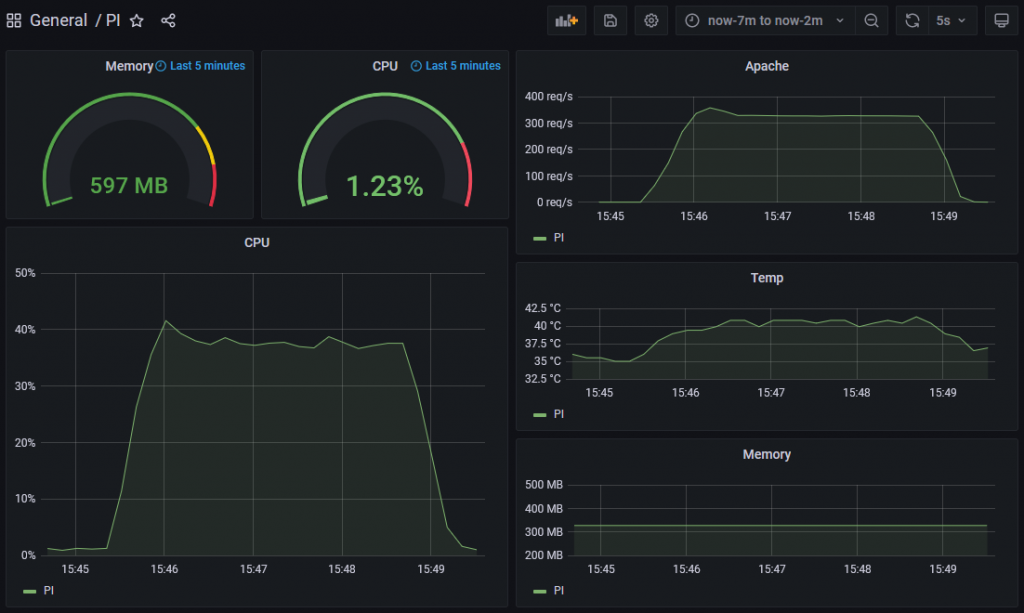Click the PI dashboard breadcrumb title
This screenshot has height=613, width=1024.
click(x=113, y=20)
